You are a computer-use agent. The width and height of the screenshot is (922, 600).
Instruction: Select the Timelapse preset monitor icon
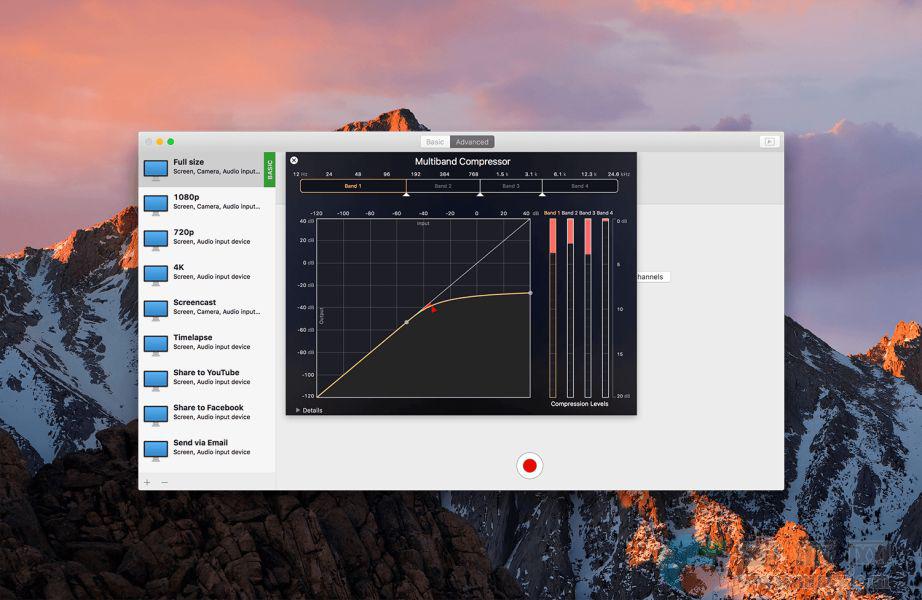[156, 345]
